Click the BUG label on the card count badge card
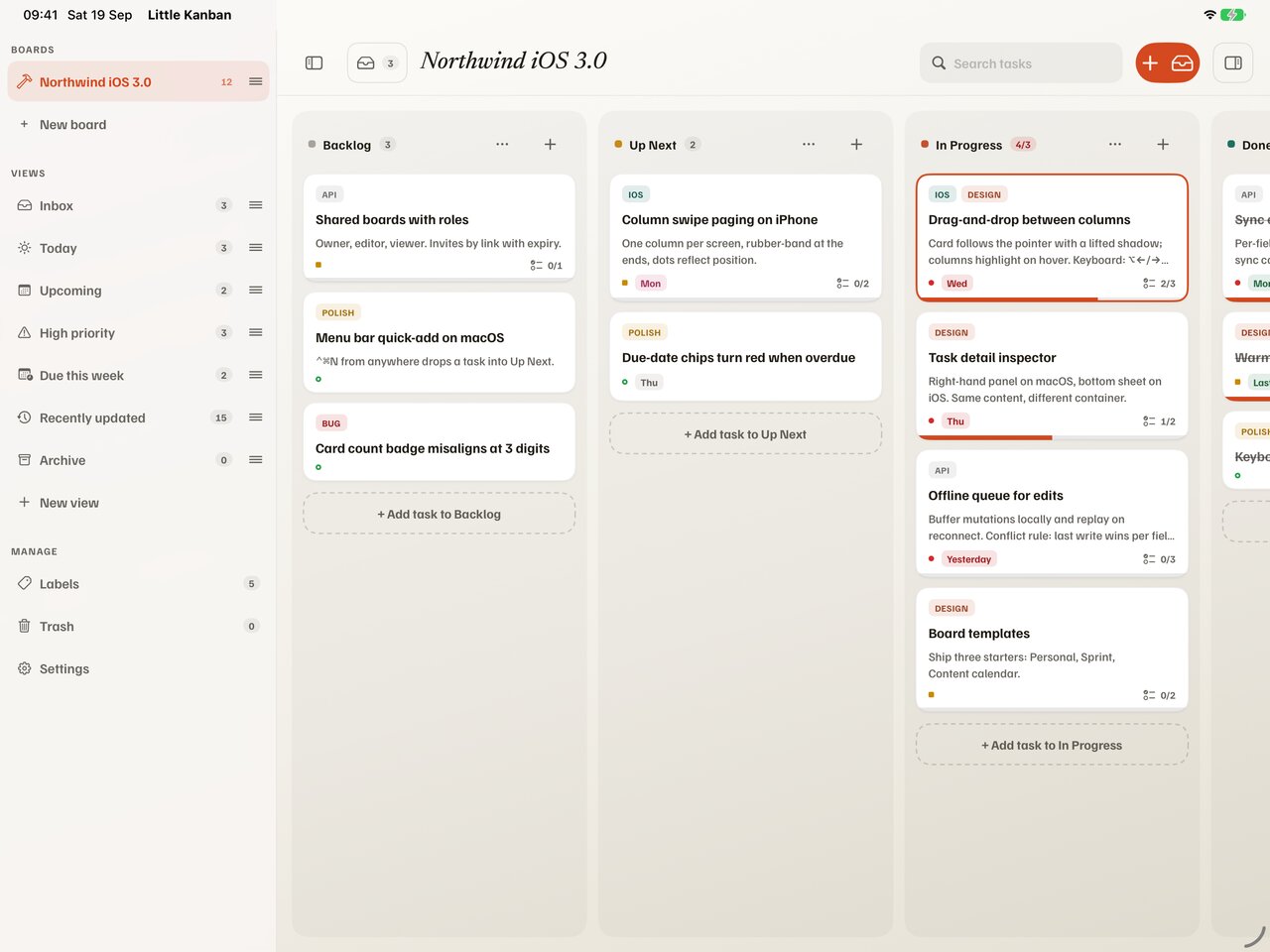This screenshot has width=1270, height=952. point(331,423)
